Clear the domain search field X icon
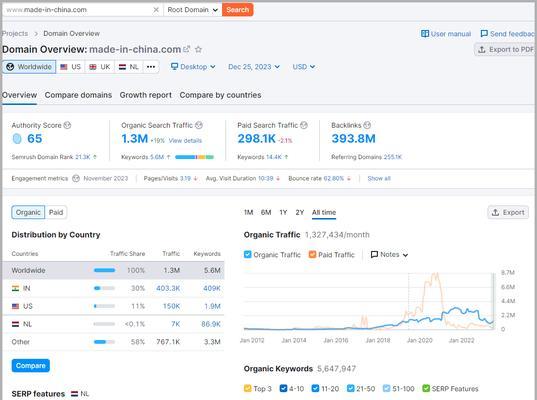Image resolution: width=537 pixels, height=400 pixels. click(156, 10)
